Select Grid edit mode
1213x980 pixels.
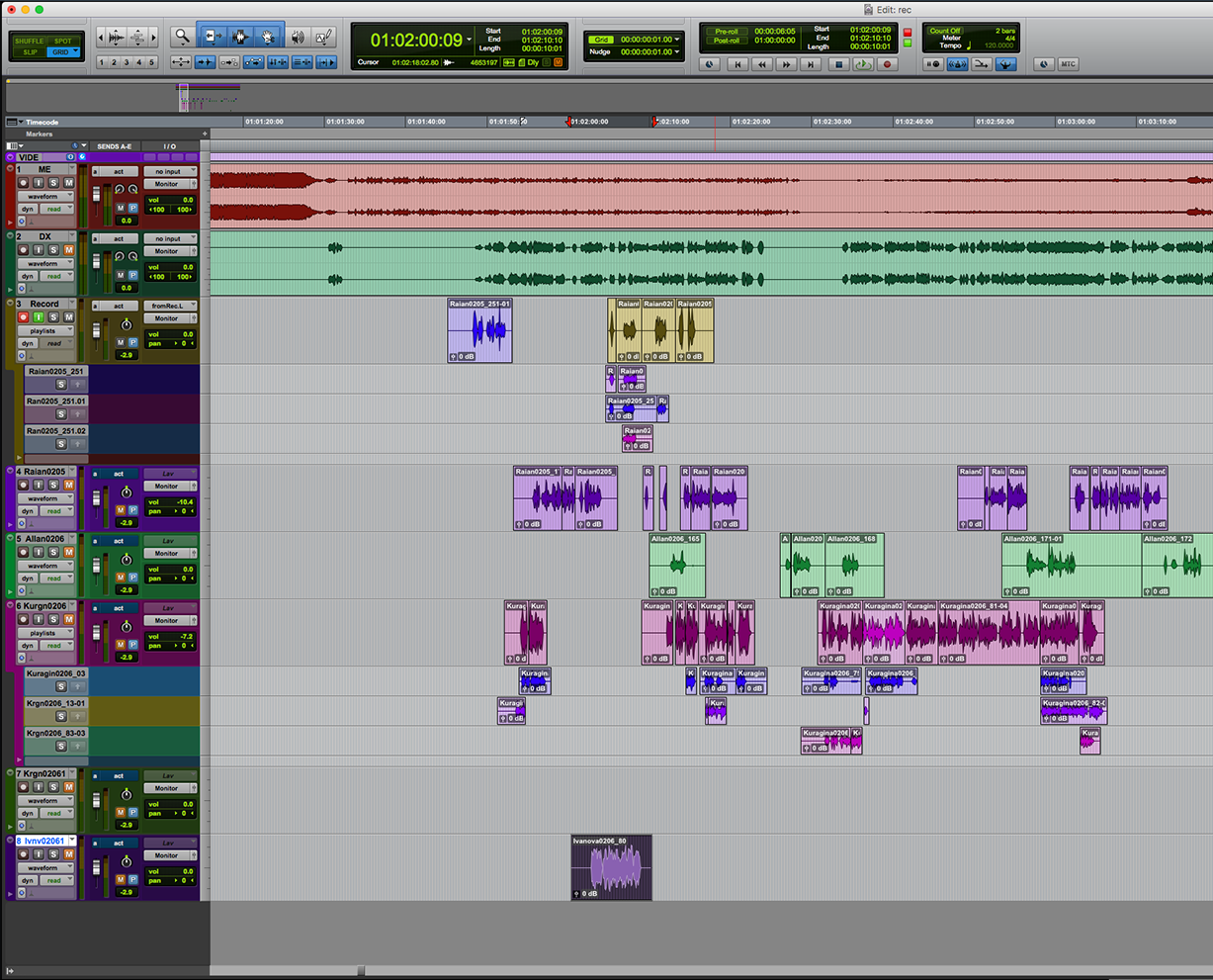63,51
